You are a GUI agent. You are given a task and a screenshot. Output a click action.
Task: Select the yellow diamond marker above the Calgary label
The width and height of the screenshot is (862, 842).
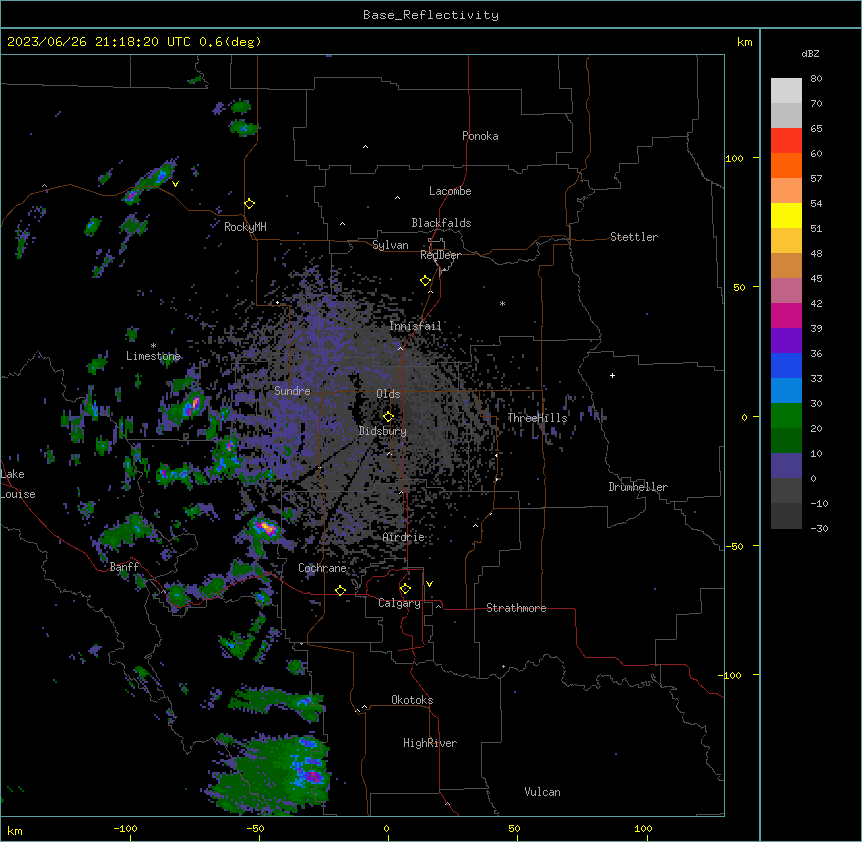[406, 589]
